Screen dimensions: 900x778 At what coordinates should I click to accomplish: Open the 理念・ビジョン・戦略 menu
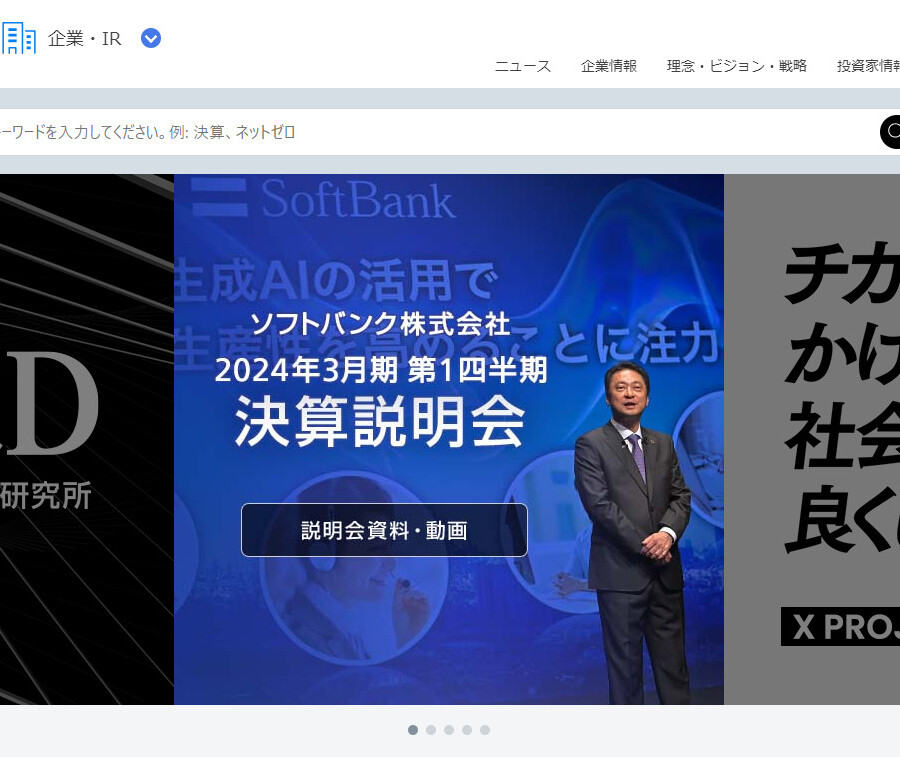pyautogui.click(x=737, y=66)
